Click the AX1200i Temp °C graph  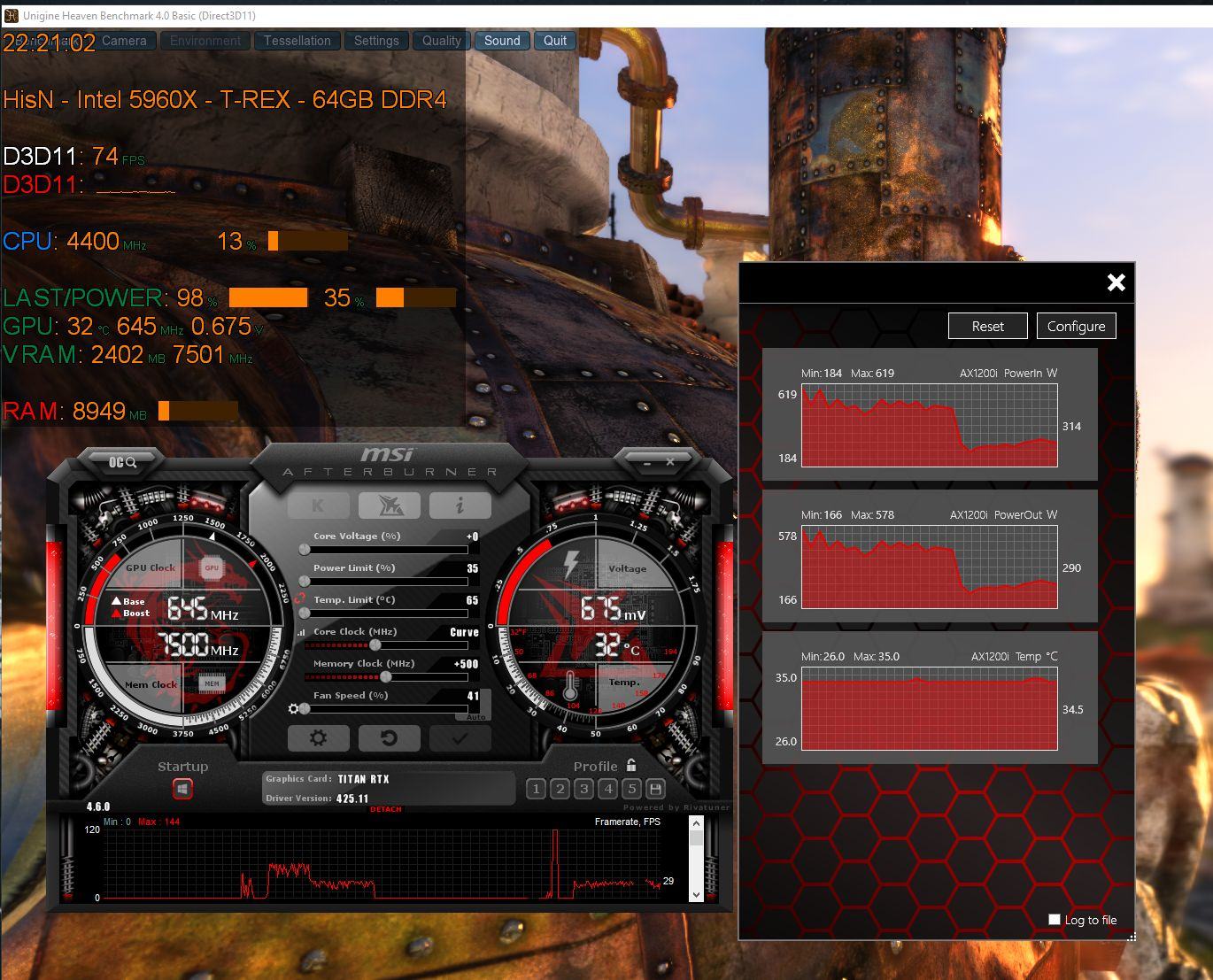click(x=930, y=708)
